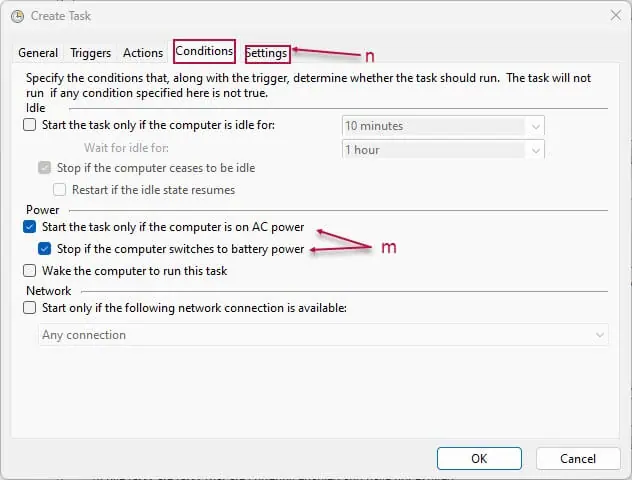
Task: Open the Triggers tab
Action: pos(90,53)
